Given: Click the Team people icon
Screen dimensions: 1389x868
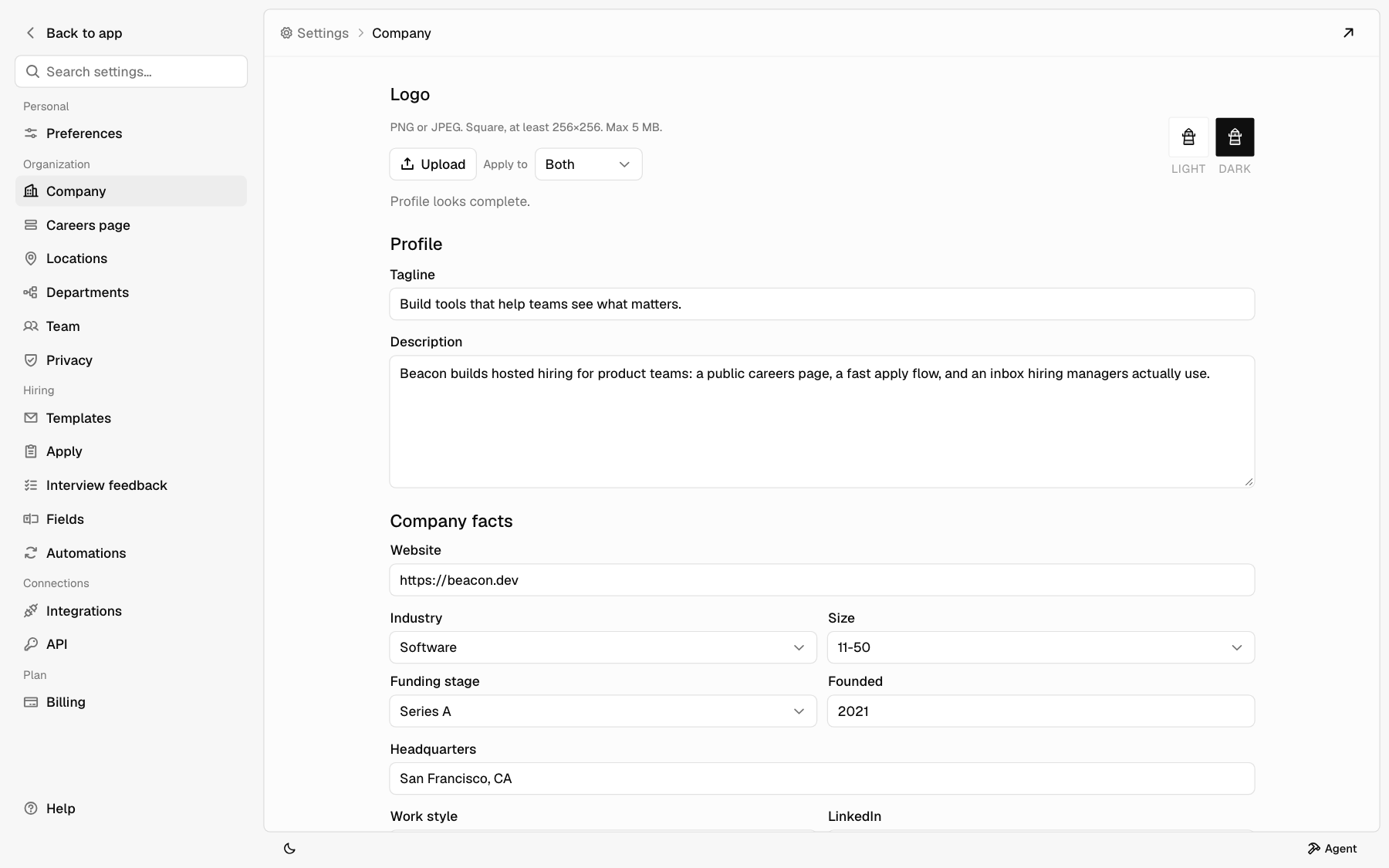Looking at the screenshot, I should [31, 326].
